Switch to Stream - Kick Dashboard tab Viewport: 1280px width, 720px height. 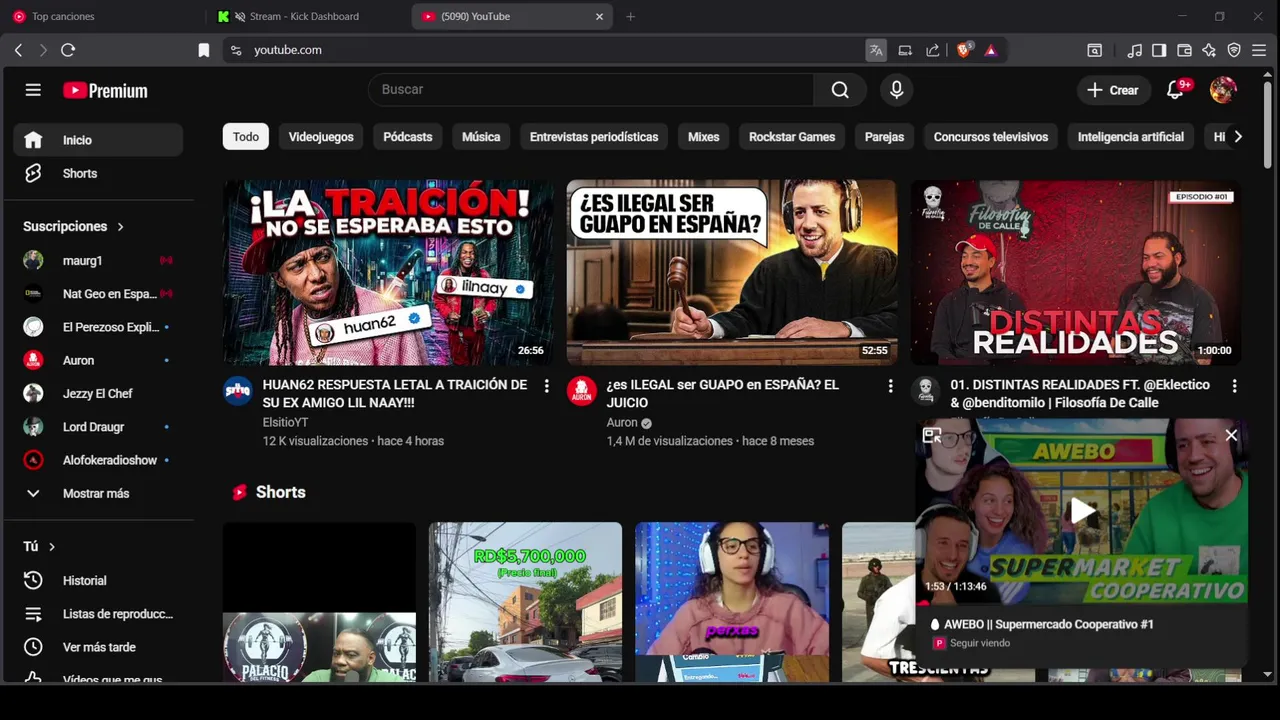tap(304, 17)
